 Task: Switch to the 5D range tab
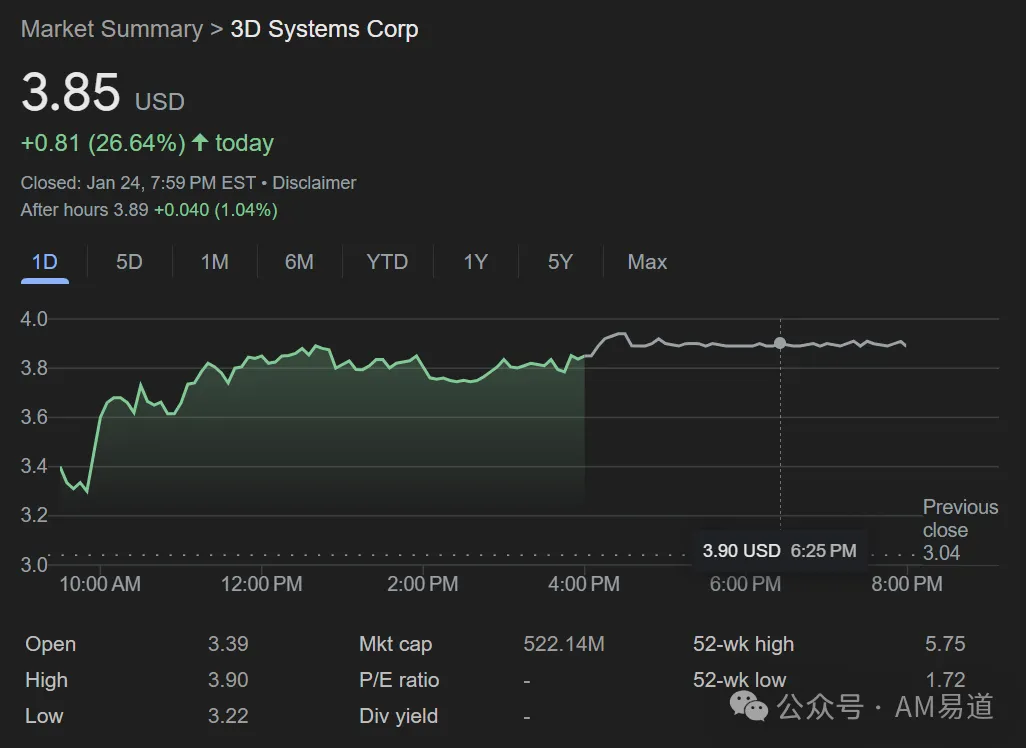click(130, 262)
